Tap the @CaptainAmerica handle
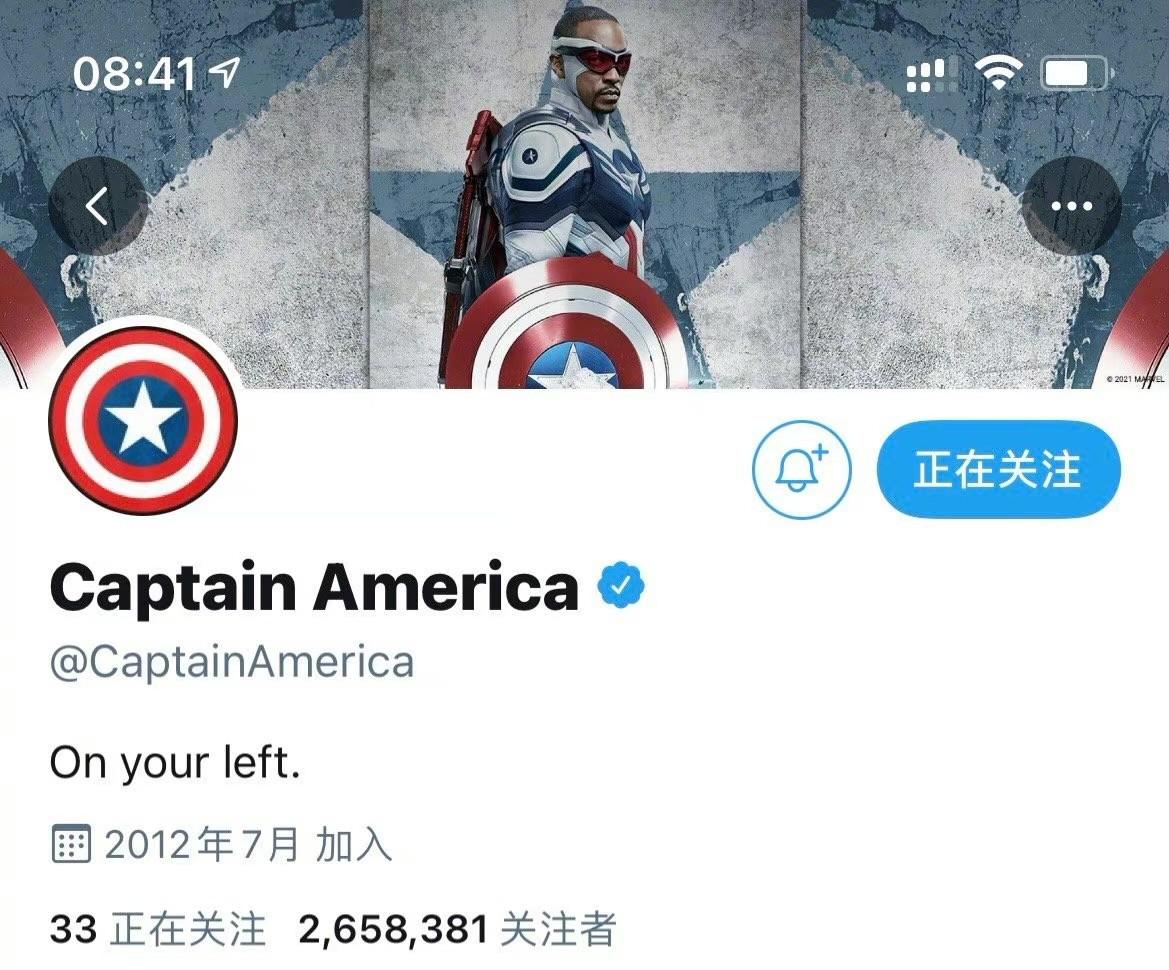Screen dimensions: 1169x970 (x=232, y=661)
